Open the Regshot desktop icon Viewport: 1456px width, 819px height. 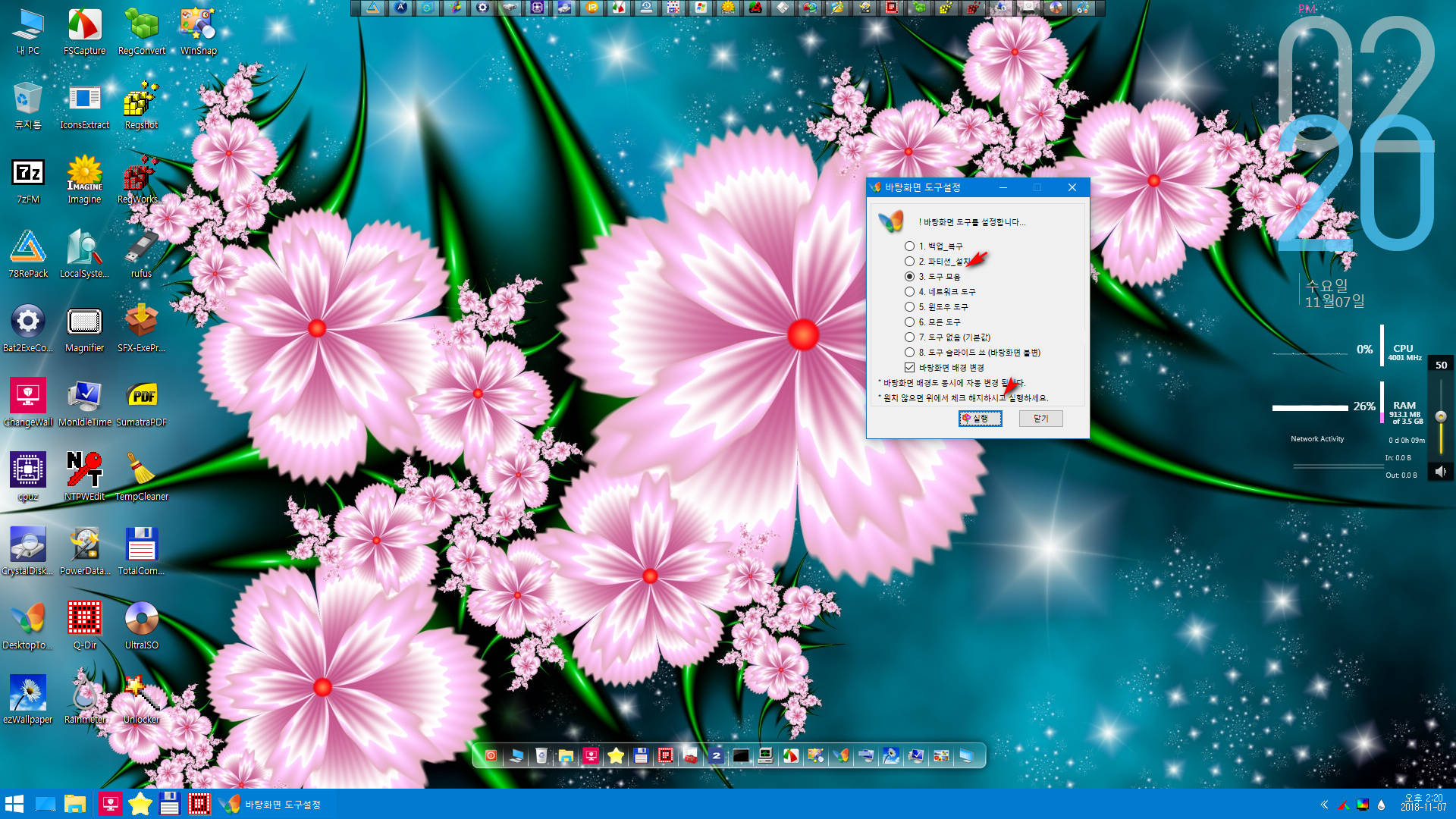[x=141, y=106]
